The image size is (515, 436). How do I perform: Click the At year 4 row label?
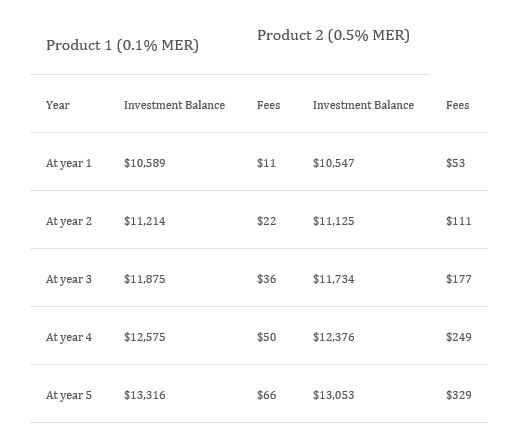point(69,337)
